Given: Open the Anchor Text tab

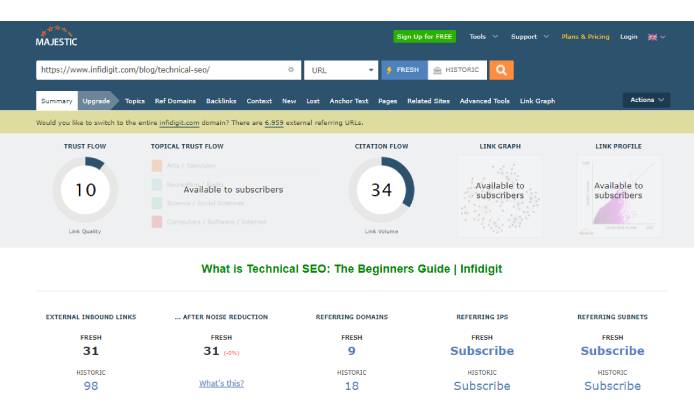Looking at the screenshot, I should pyautogui.click(x=349, y=101).
